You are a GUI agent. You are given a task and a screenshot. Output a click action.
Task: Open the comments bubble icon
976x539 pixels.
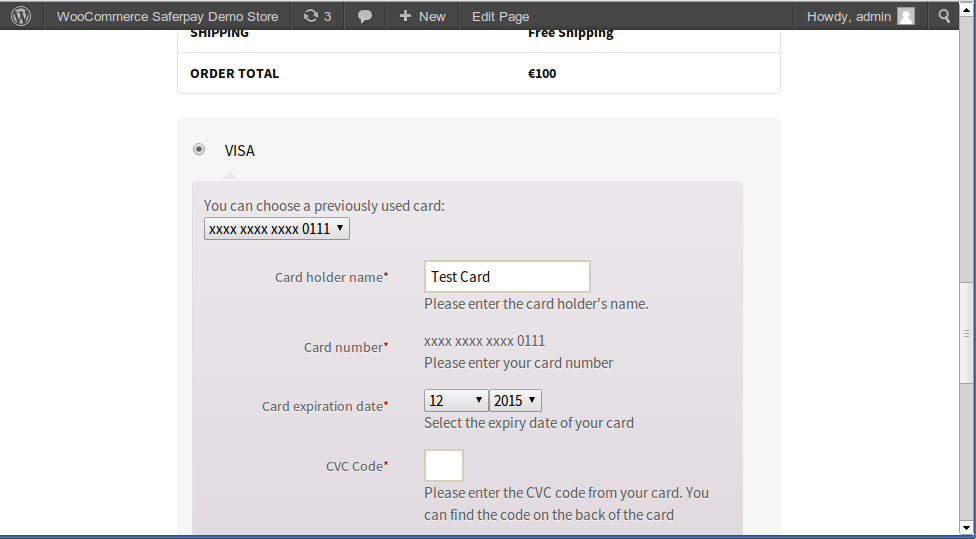365,16
